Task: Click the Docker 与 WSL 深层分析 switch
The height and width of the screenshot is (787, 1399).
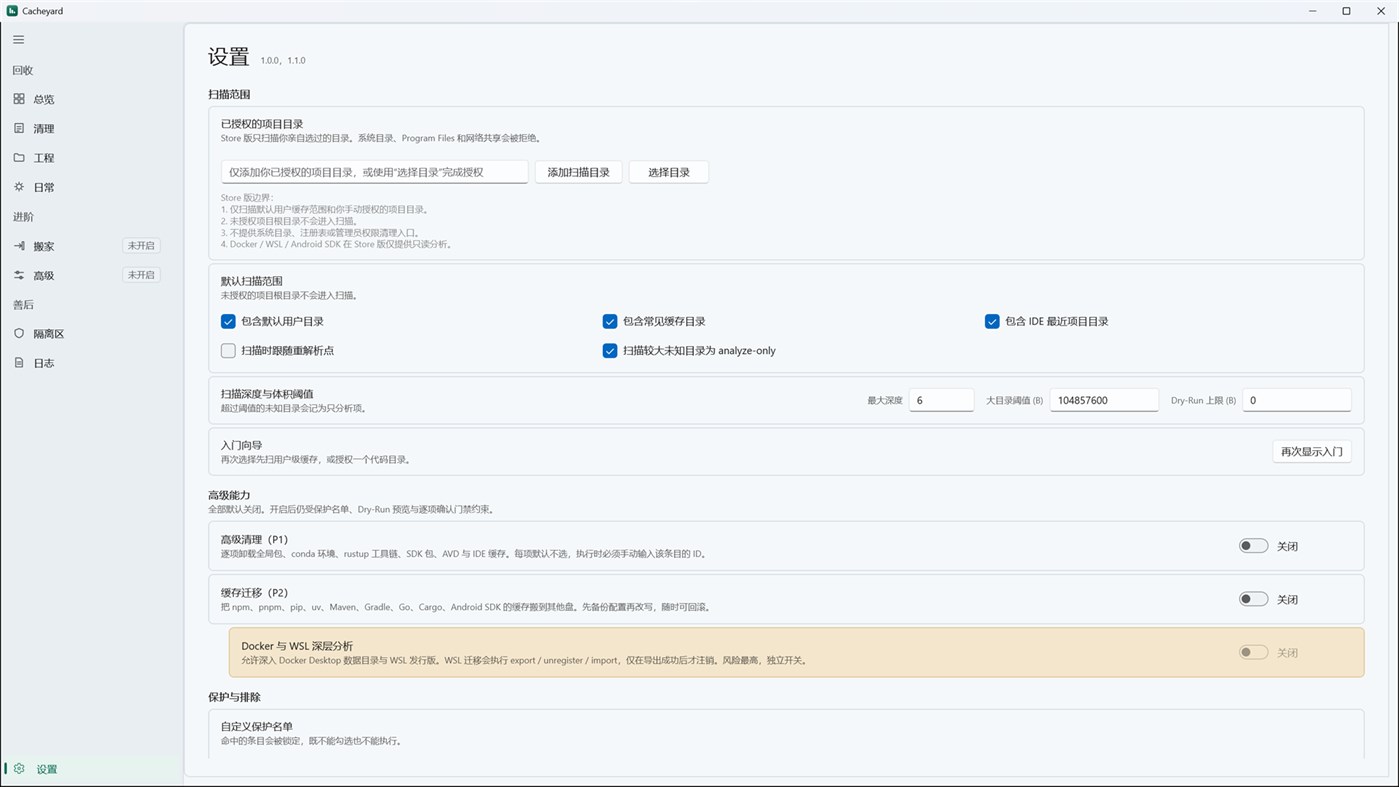Action: coord(1253,652)
